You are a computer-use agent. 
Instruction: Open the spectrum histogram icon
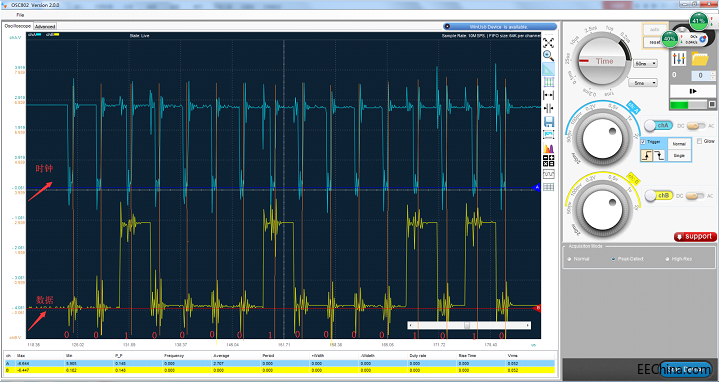[548, 148]
